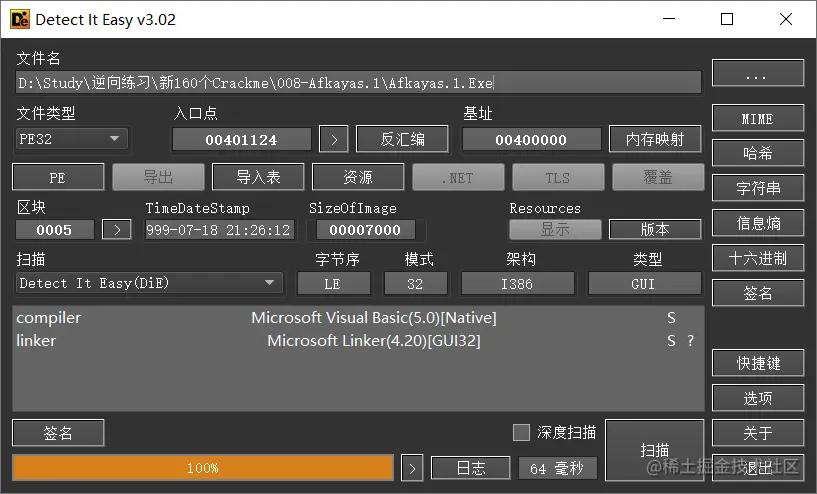Maximize the Detect It Easy window
Screen dimensions: 817x494
[727, 19]
